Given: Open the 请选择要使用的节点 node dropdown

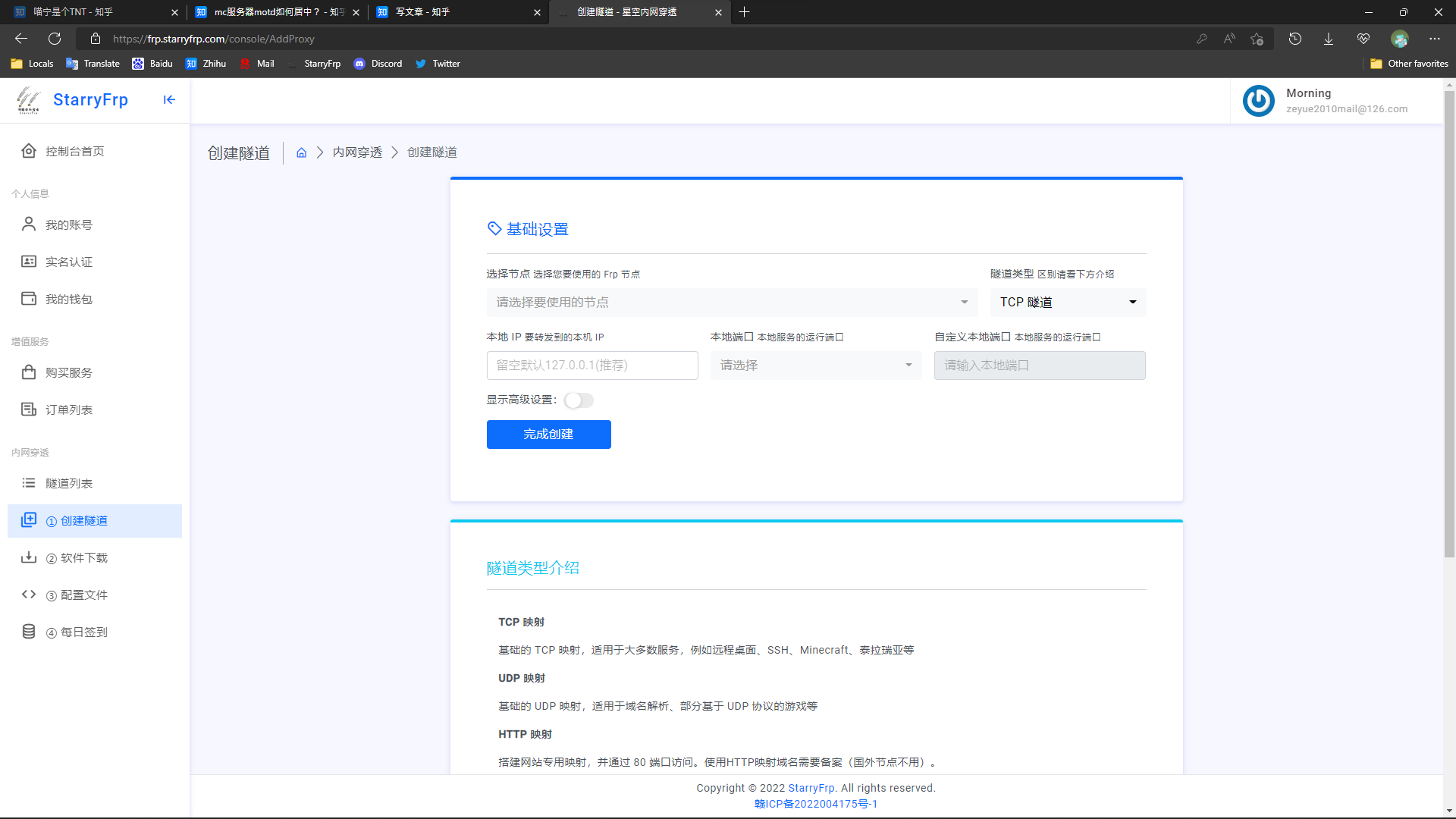Looking at the screenshot, I should pyautogui.click(x=732, y=302).
